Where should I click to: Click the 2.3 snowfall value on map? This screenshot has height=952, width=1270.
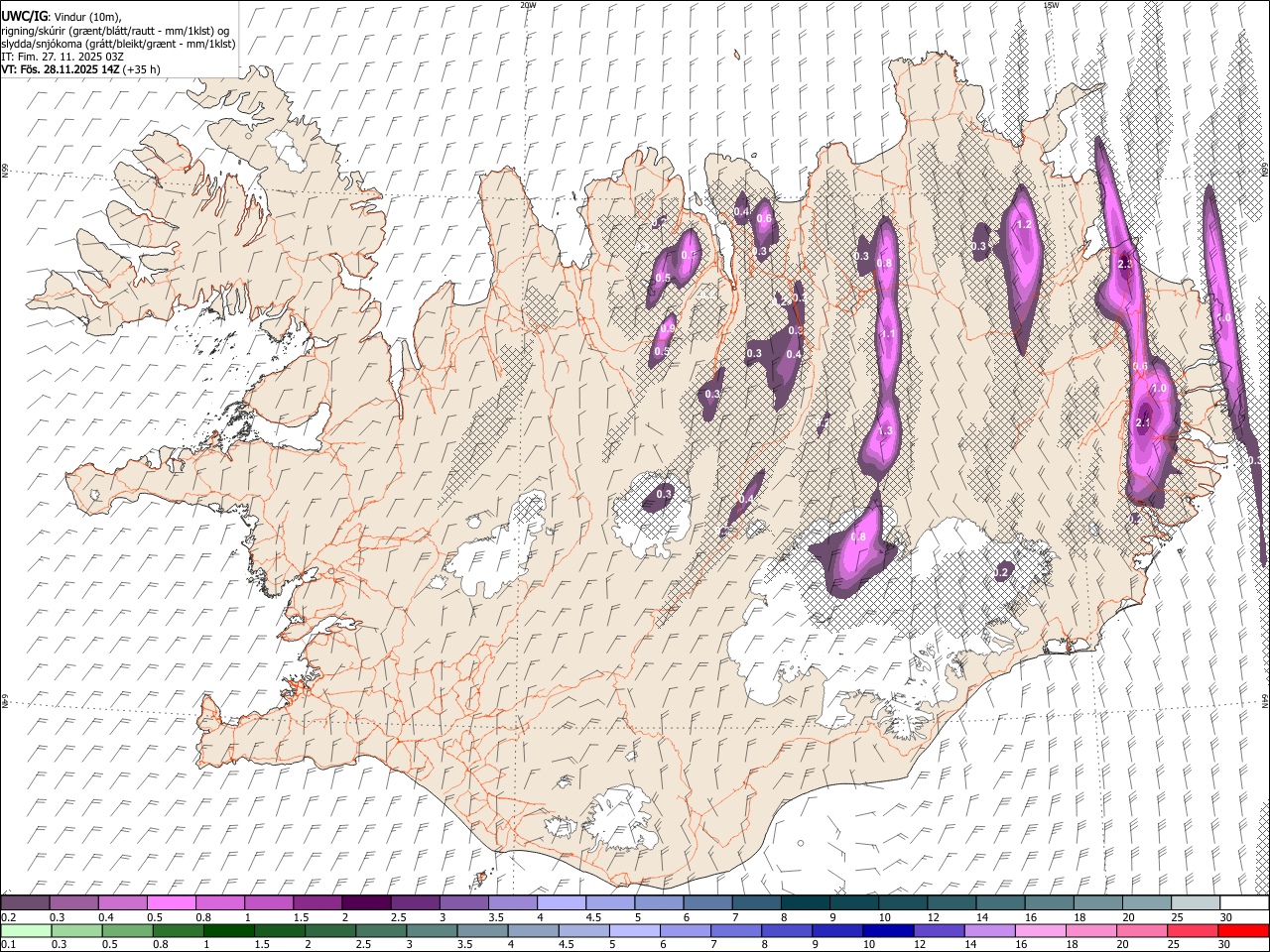pyautogui.click(x=1125, y=264)
